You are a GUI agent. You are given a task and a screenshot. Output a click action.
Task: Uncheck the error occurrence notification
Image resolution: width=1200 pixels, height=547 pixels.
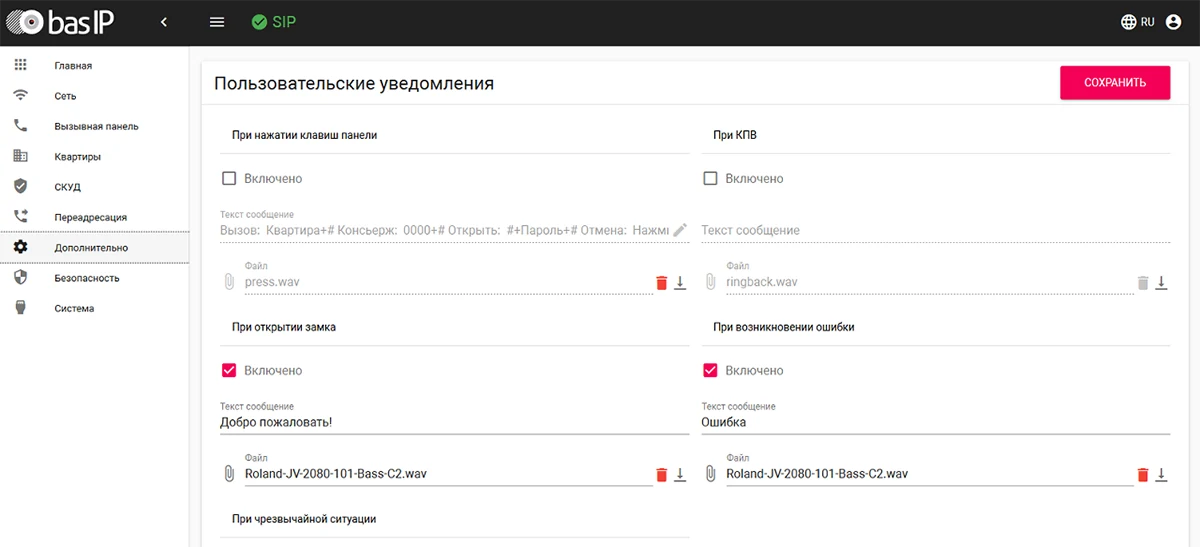coord(711,371)
